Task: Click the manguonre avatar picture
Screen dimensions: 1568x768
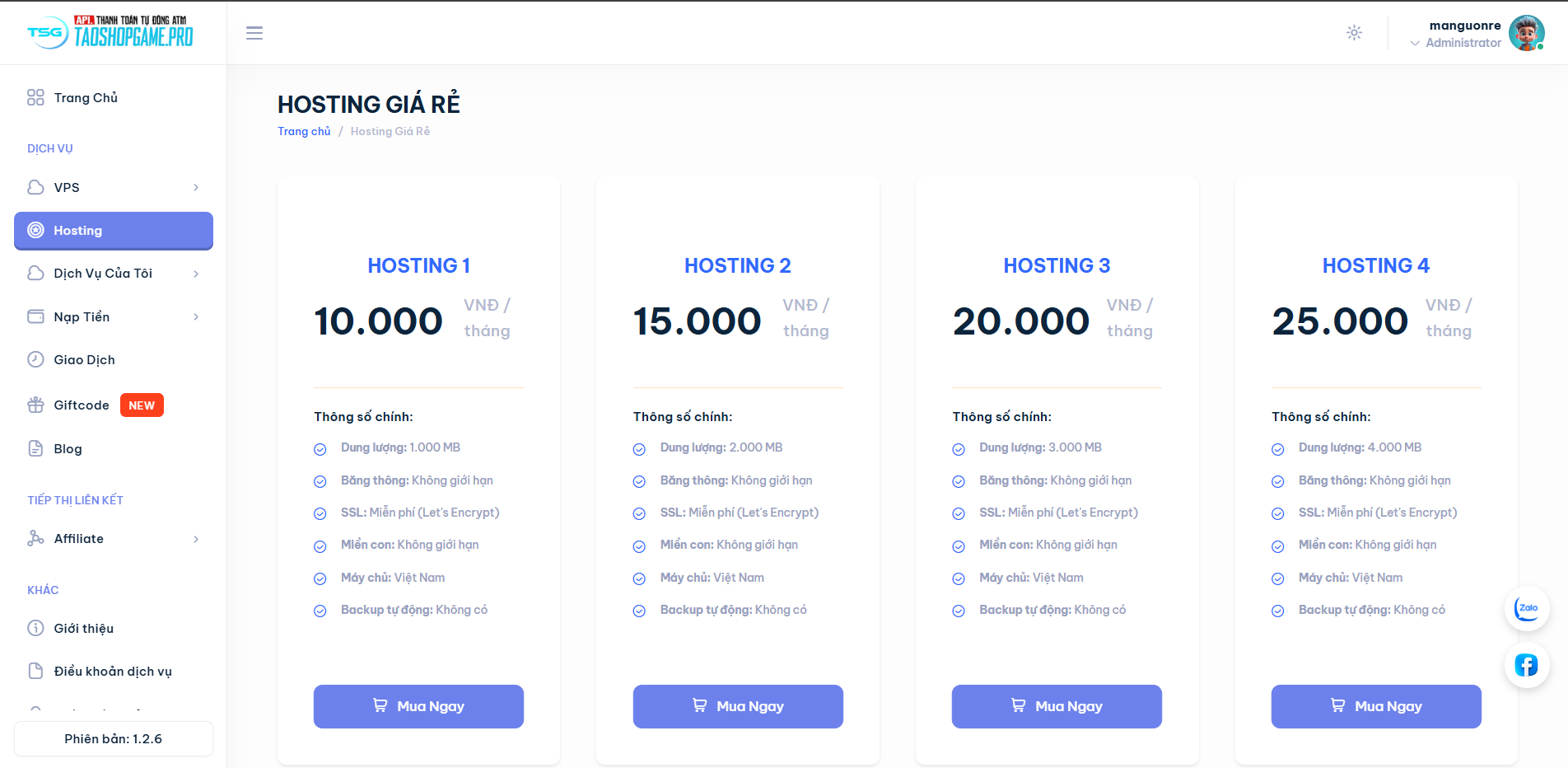Action: point(1526,33)
